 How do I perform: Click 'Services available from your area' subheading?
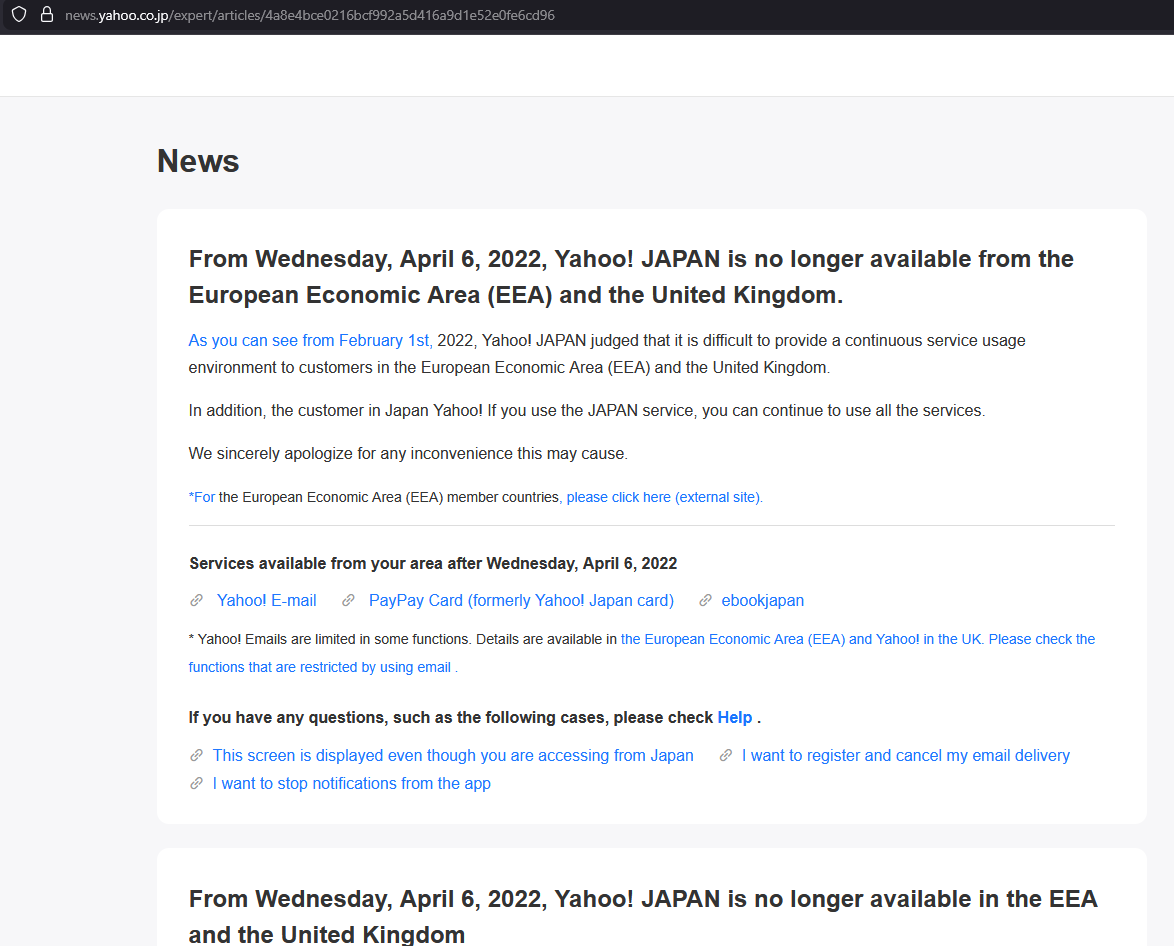click(433, 563)
